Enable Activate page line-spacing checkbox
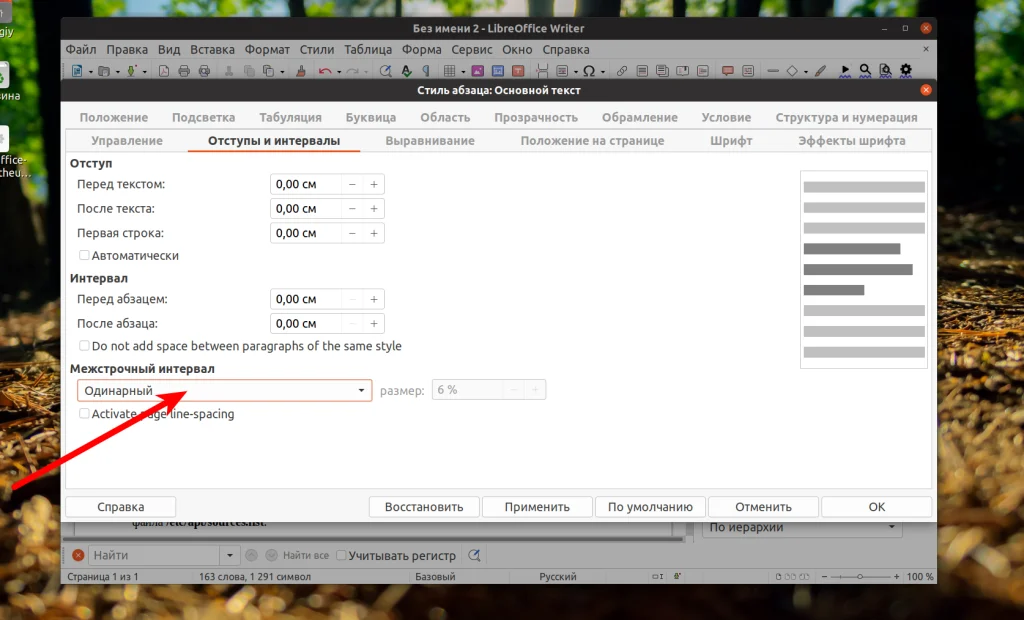 [84, 414]
